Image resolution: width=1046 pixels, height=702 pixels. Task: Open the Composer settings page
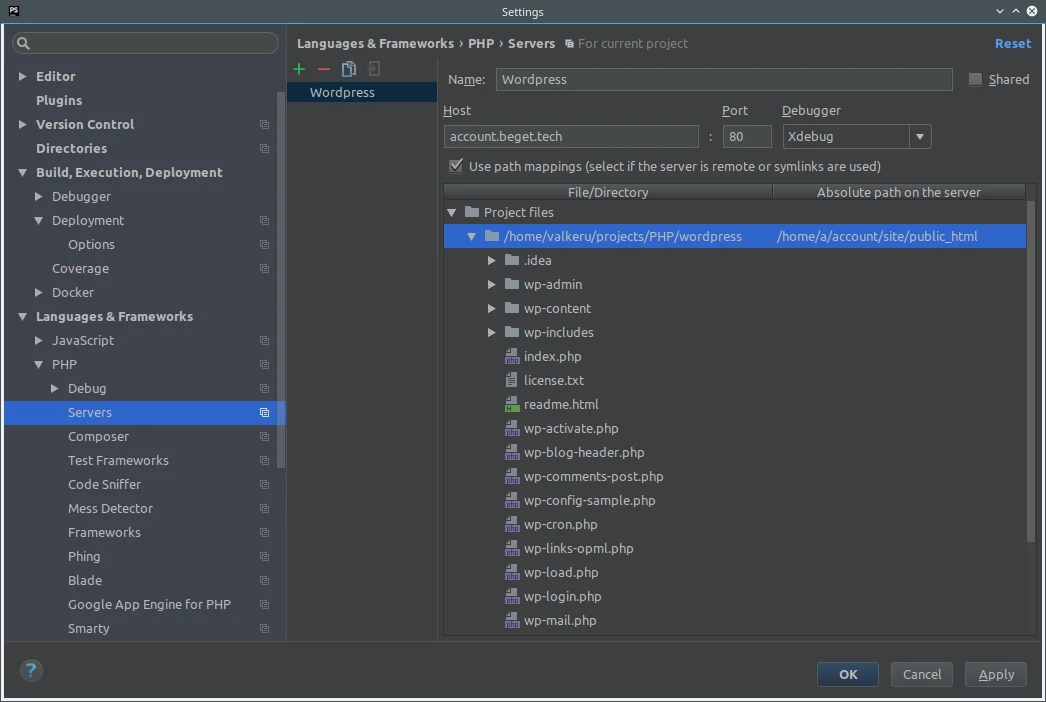(x=98, y=436)
